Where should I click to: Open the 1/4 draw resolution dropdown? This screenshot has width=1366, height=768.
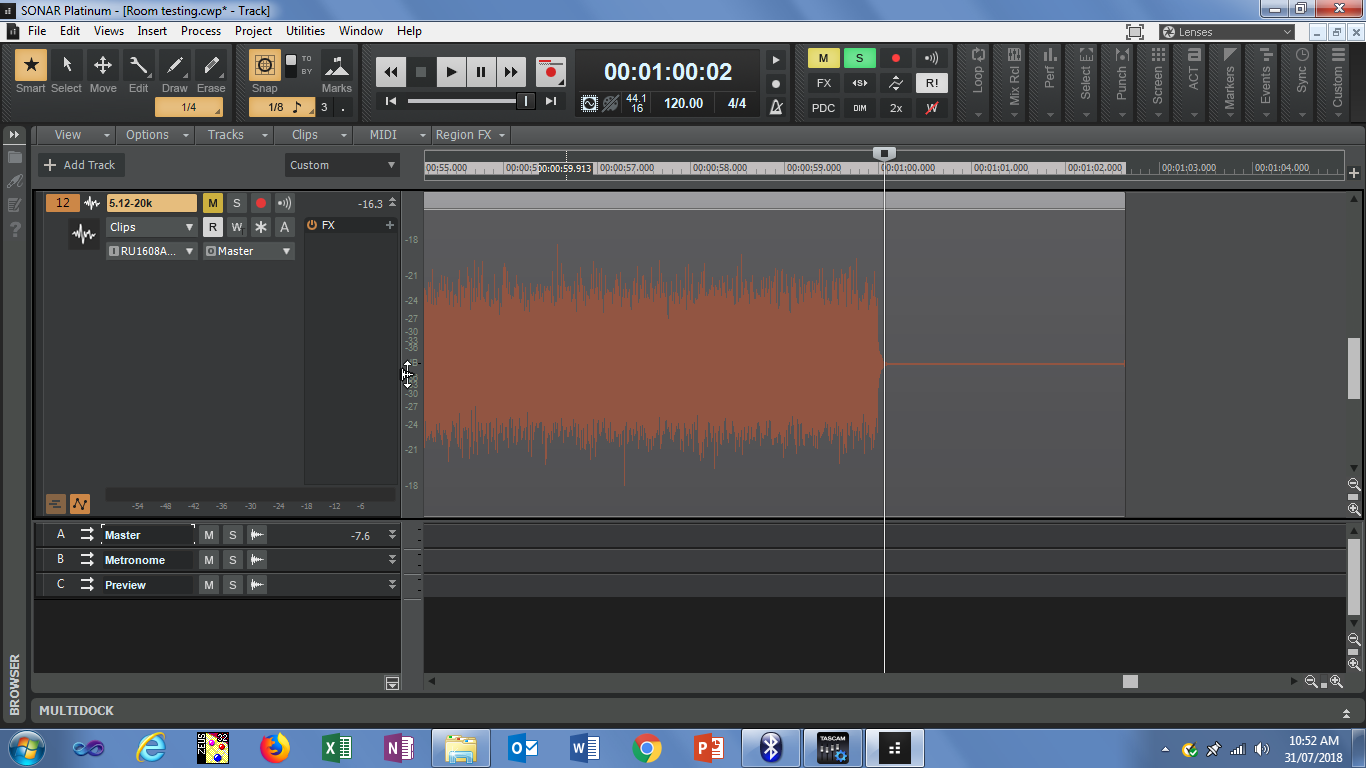(x=188, y=107)
